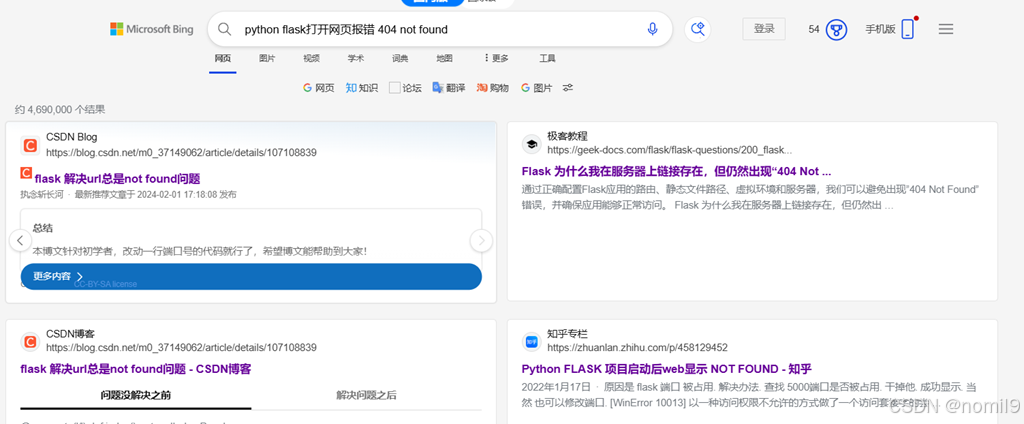Click CSDN博客 favicon in lower card
This screenshot has width=1024, height=424.
coord(29,341)
